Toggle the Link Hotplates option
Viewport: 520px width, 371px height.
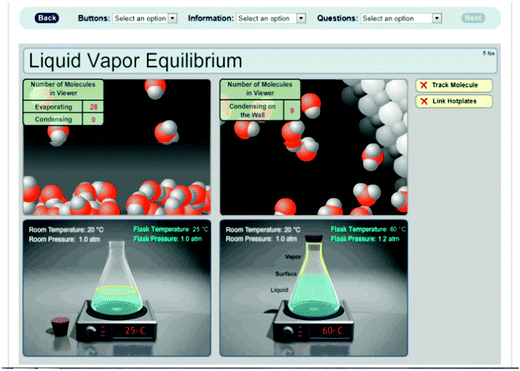point(454,101)
